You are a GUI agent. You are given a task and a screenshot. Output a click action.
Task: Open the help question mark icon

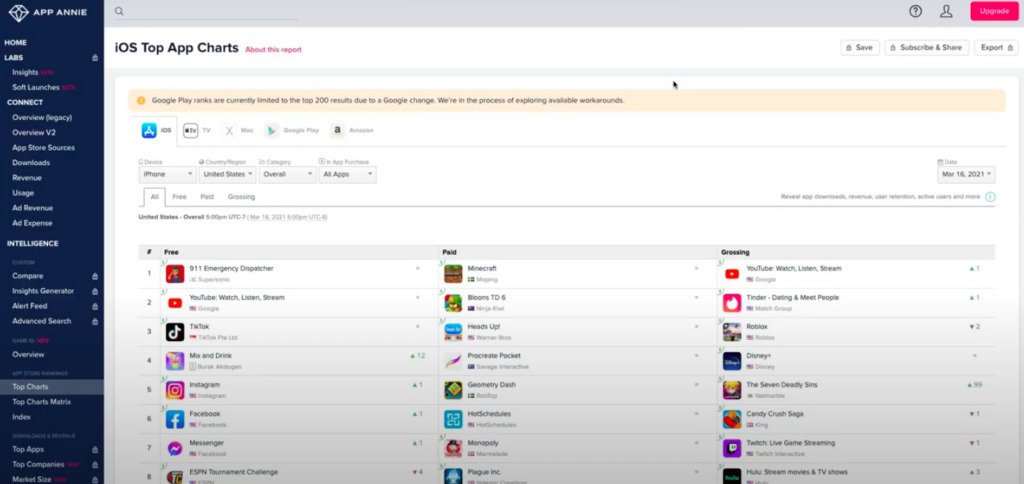(x=915, y=11)
